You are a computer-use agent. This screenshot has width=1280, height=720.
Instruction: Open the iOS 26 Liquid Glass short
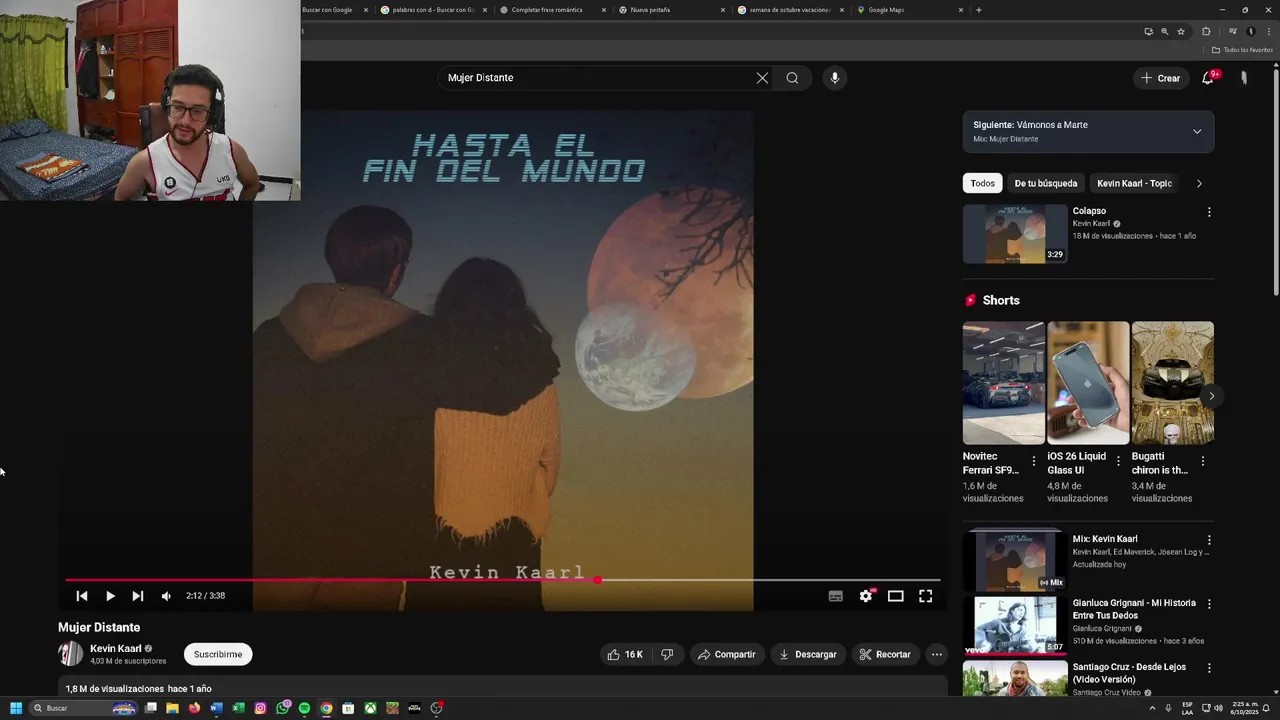(x=1088, y=383)
